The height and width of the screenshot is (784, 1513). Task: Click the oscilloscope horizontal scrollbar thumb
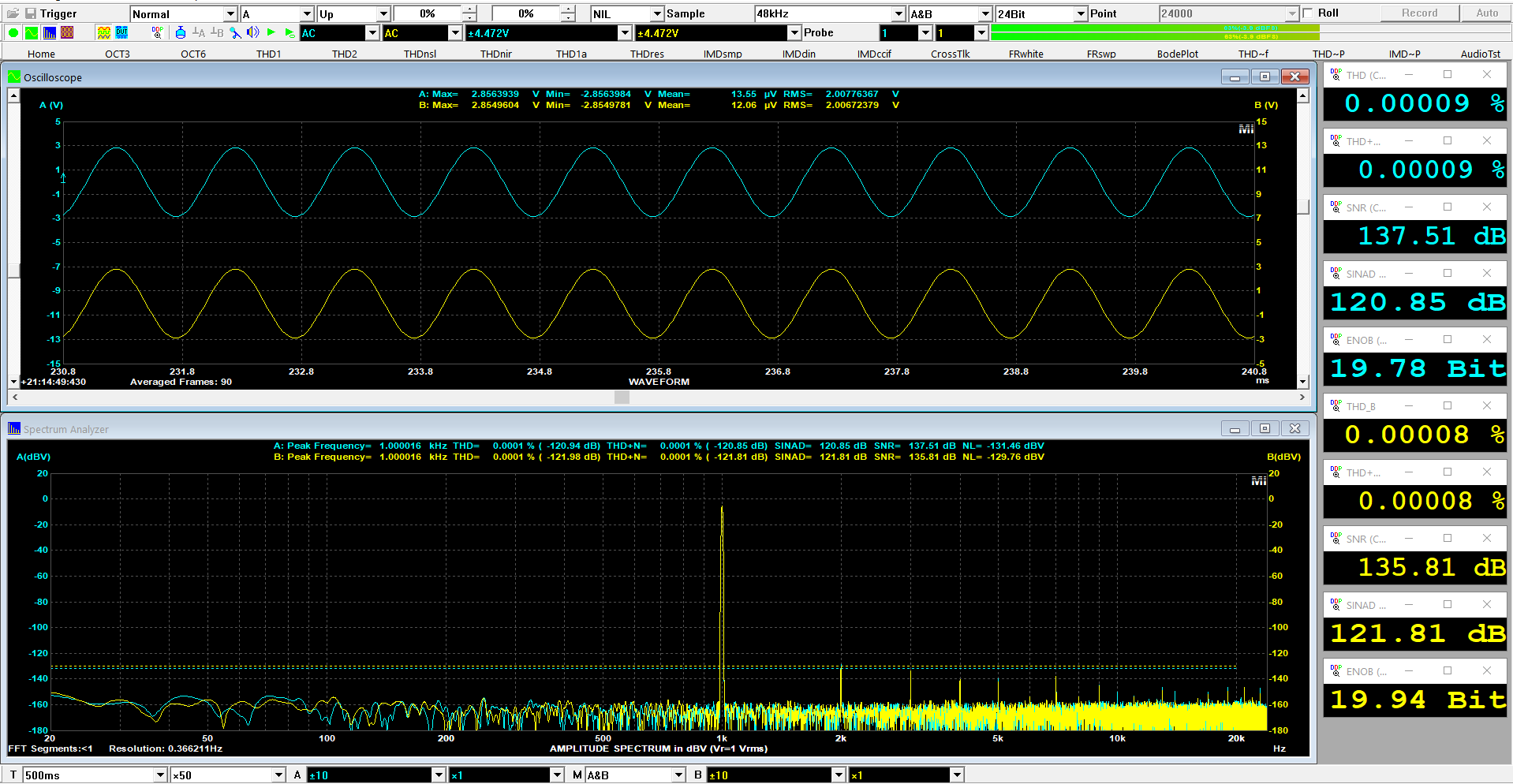[622, 398]
